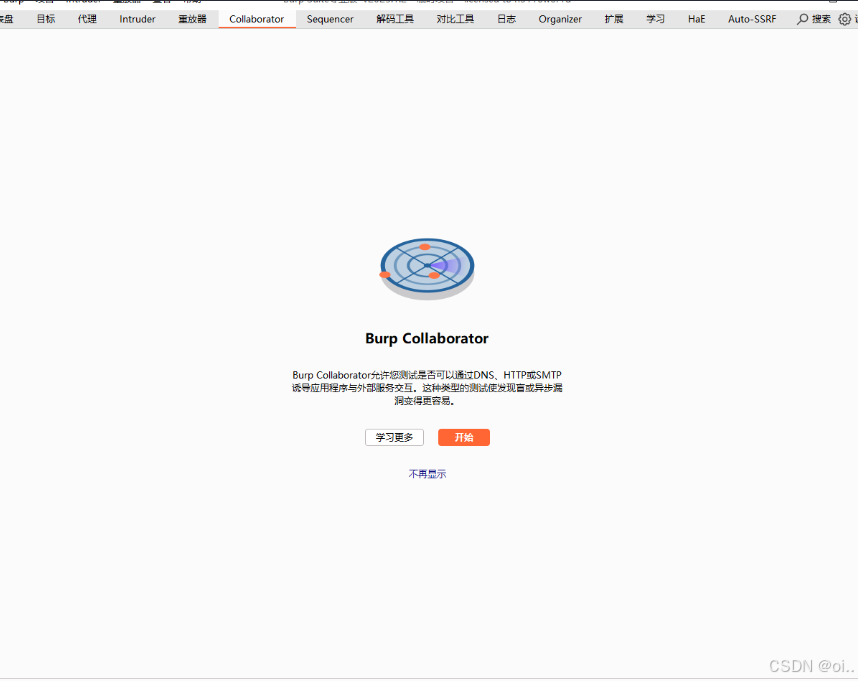
Task: Open the 对比工具 tab
Action: [x=455, y=19]
